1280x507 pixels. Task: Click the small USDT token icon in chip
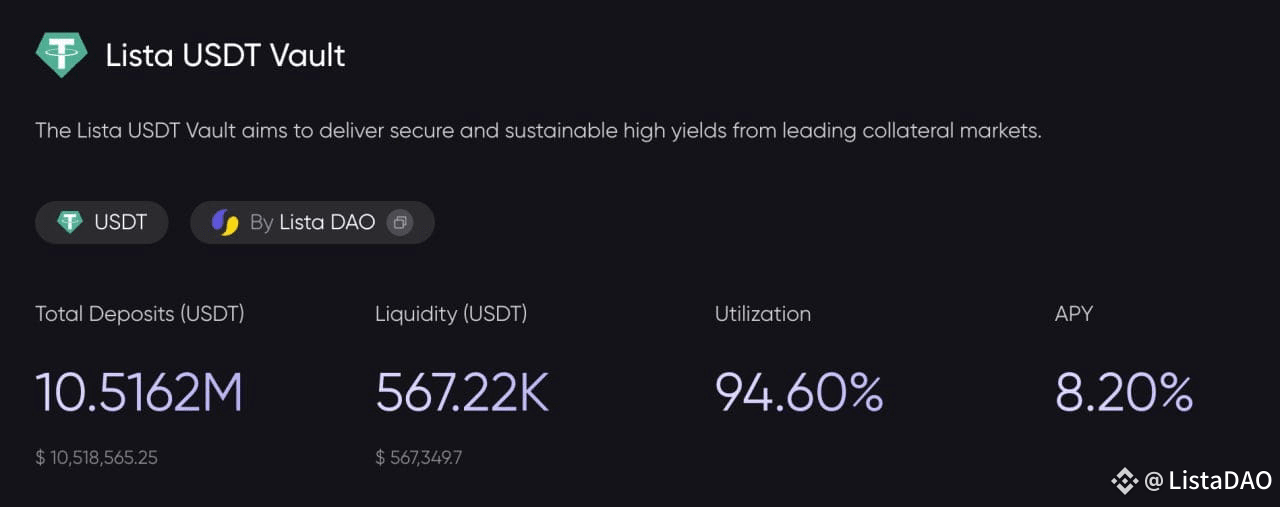click(x=69, y=222)
